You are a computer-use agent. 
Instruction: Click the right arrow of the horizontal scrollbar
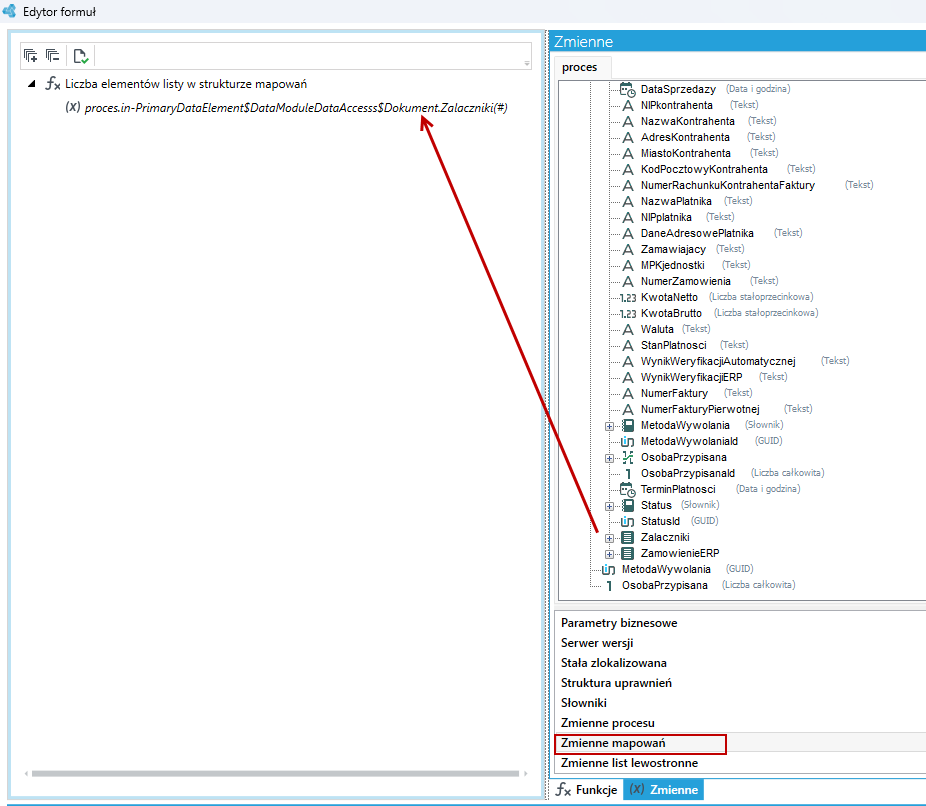click(526, 773)
